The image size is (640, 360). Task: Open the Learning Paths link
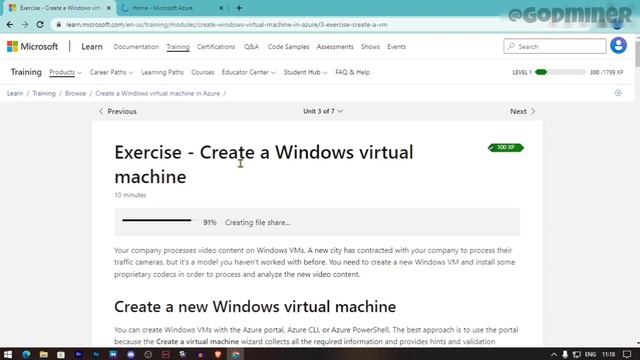(162, 72)
